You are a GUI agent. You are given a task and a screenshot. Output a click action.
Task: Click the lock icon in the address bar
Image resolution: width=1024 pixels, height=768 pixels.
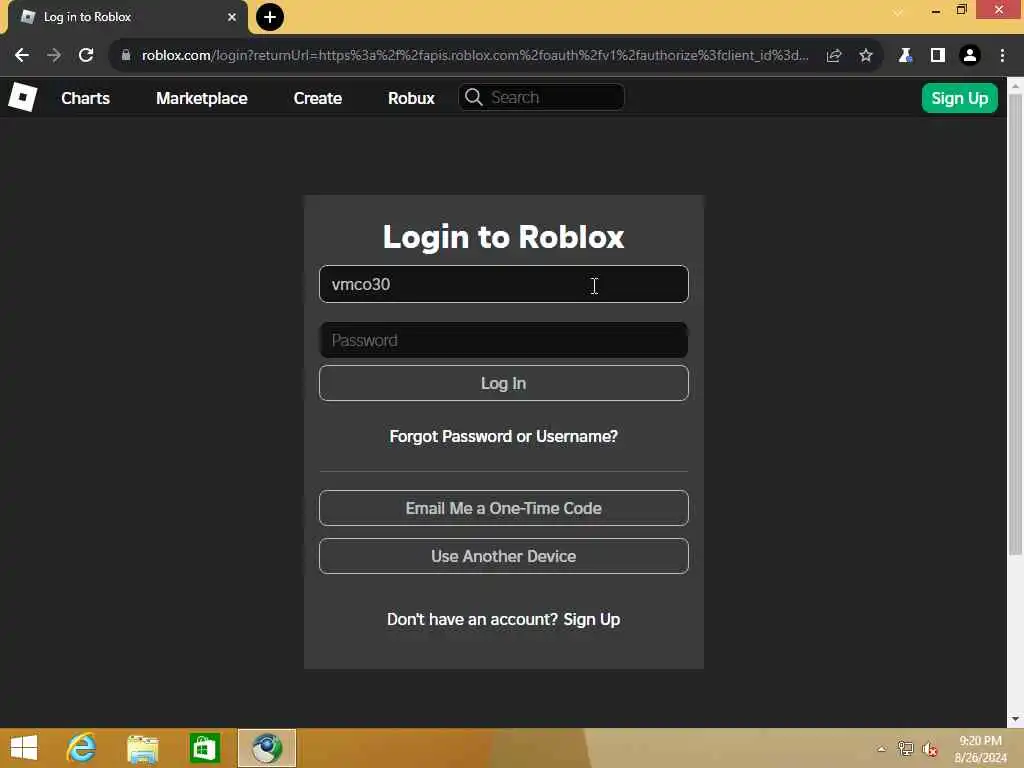(125, 56)
